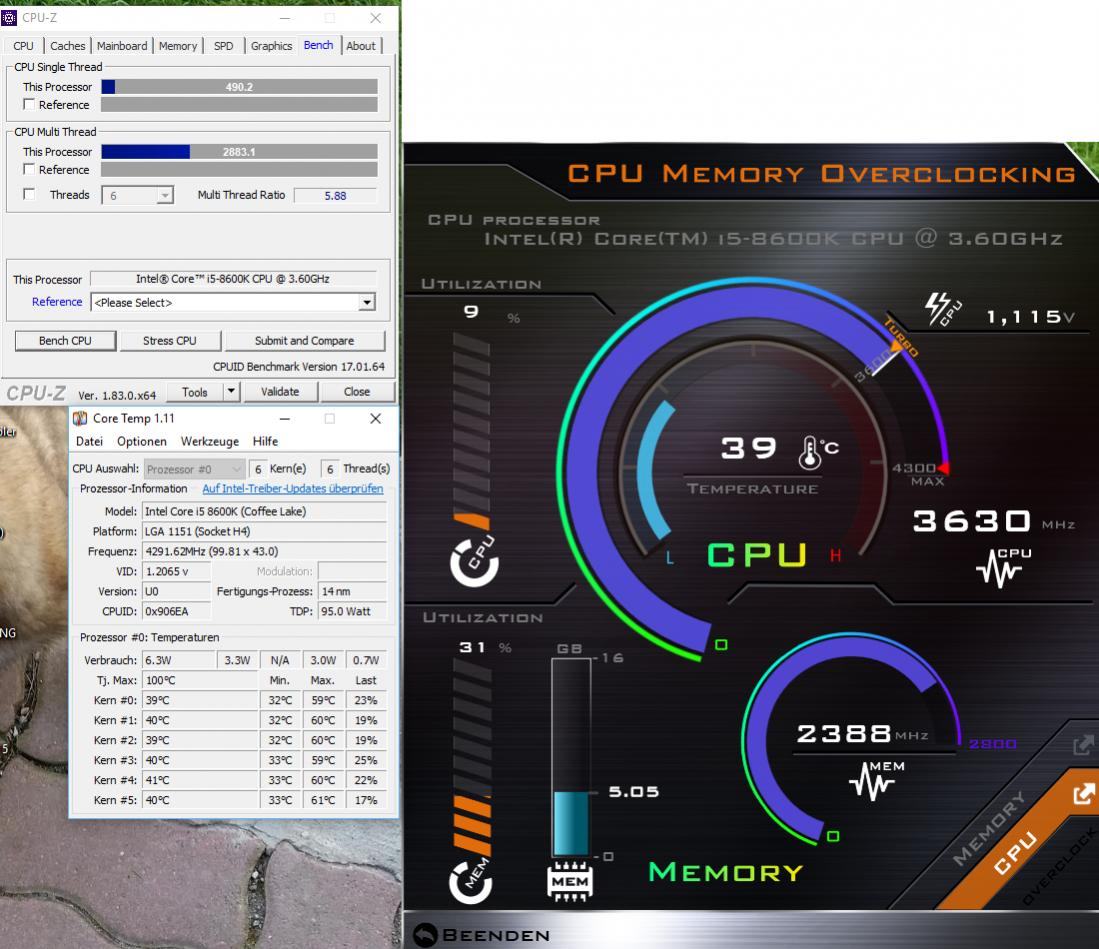Click the CPU-Z Close button
The image size is (1099, 949).
click(357, 392)
